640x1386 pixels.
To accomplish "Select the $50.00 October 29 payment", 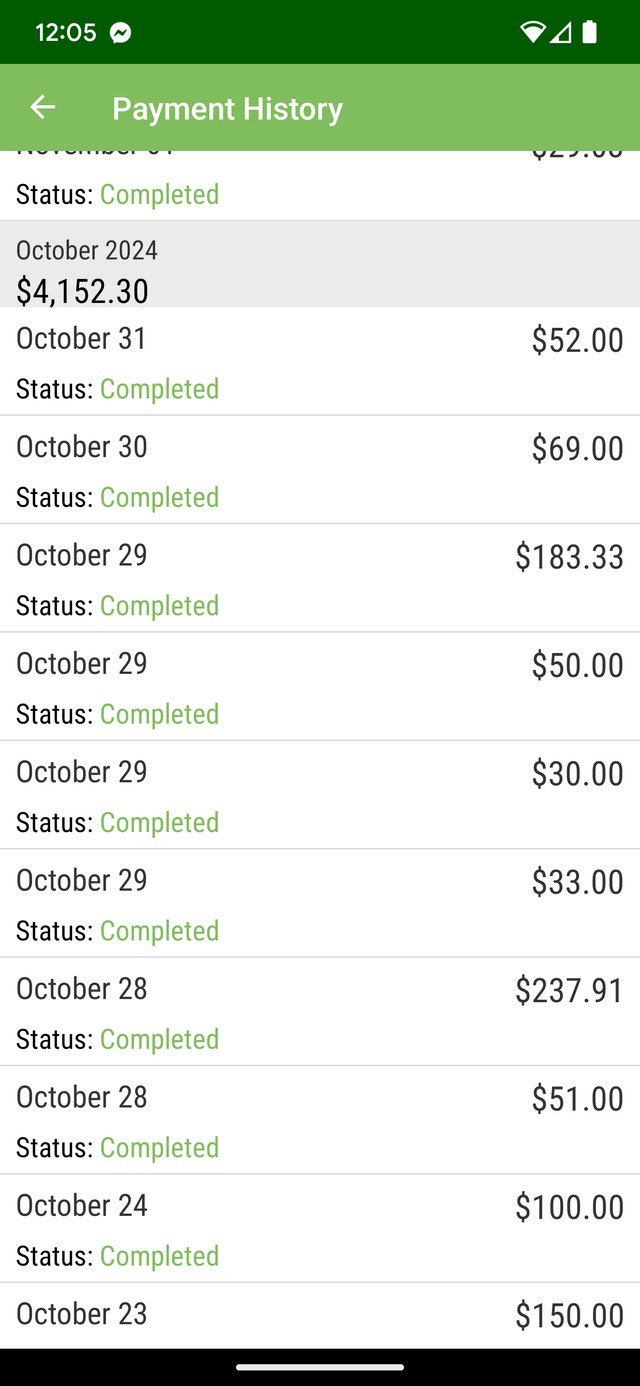I will [320, 687].
